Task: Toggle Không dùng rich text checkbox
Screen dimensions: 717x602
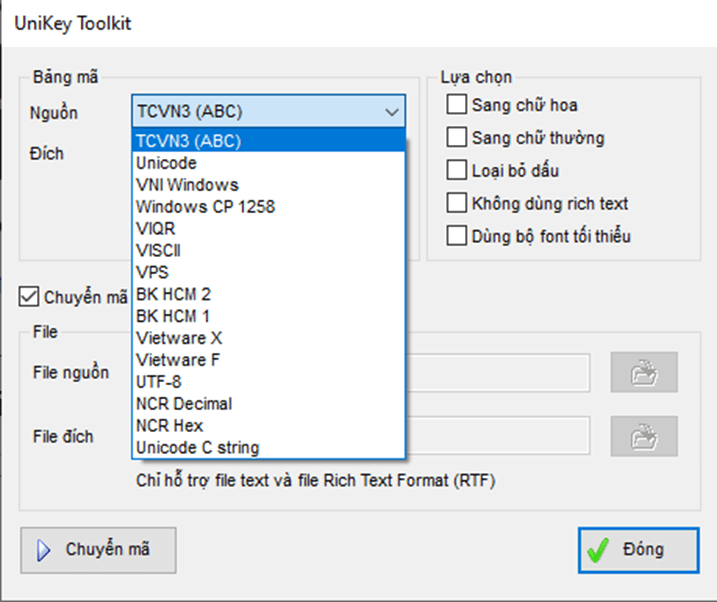Action: click(x=457, y=204)
